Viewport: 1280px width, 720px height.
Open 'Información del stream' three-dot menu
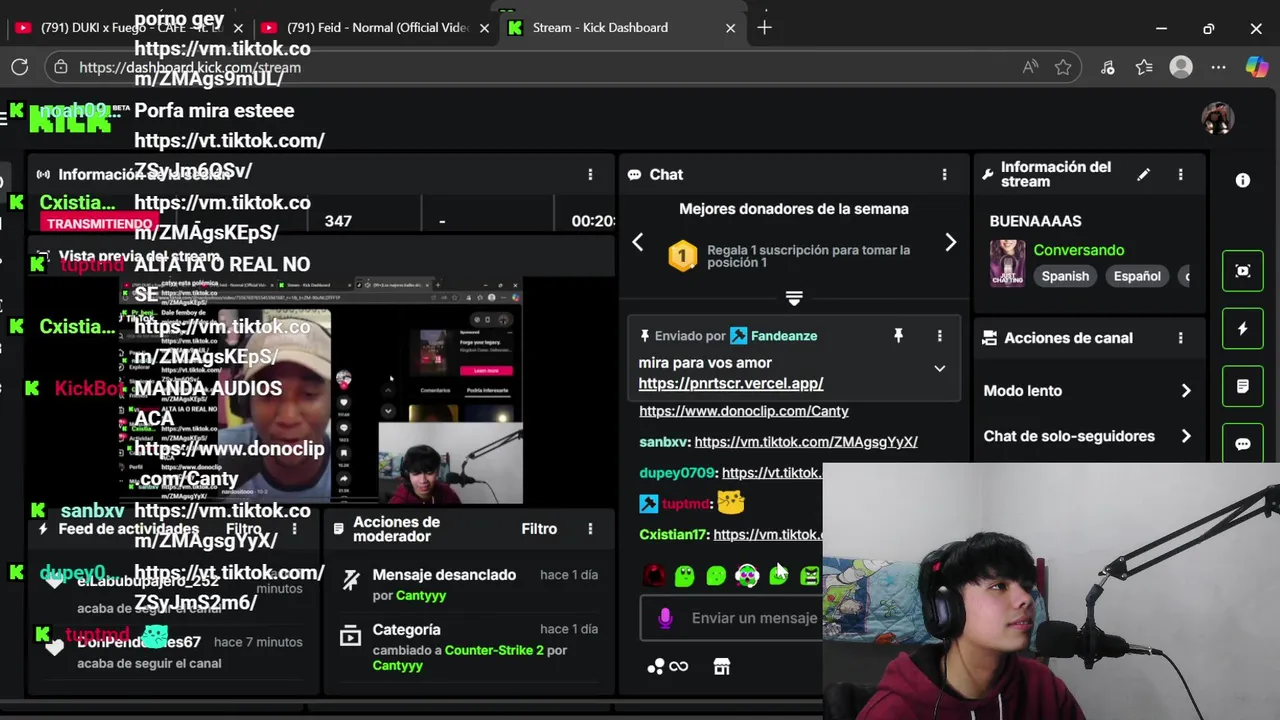(x=1180, y=174)
